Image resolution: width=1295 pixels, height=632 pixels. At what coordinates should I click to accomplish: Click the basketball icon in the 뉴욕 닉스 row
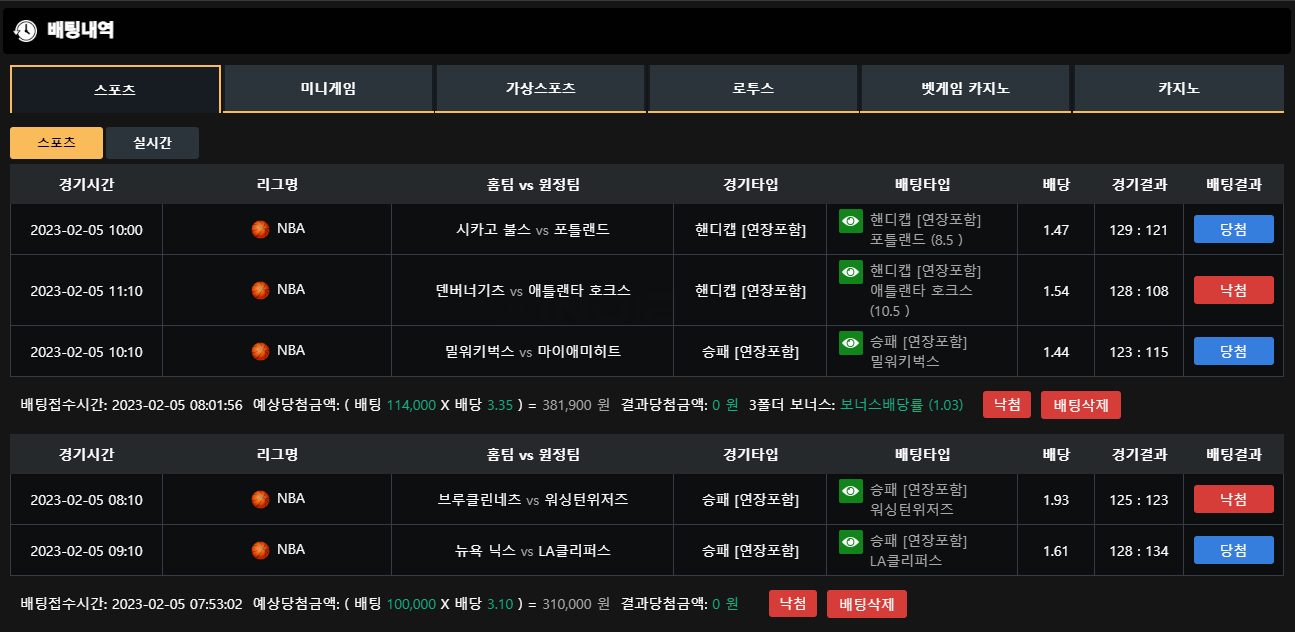point(260,550)
